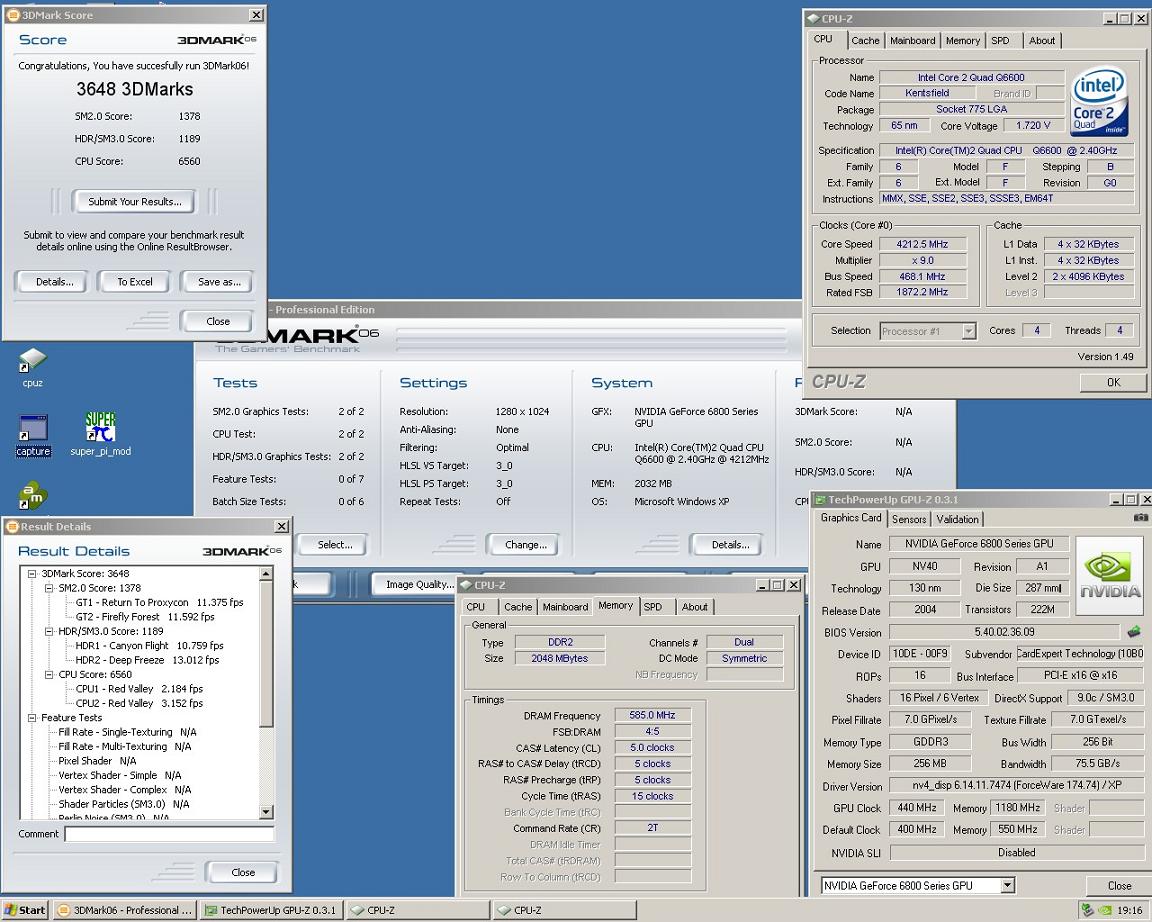Select the CPU tab in the CPU-Z timings window

click(x=476, y=608)
